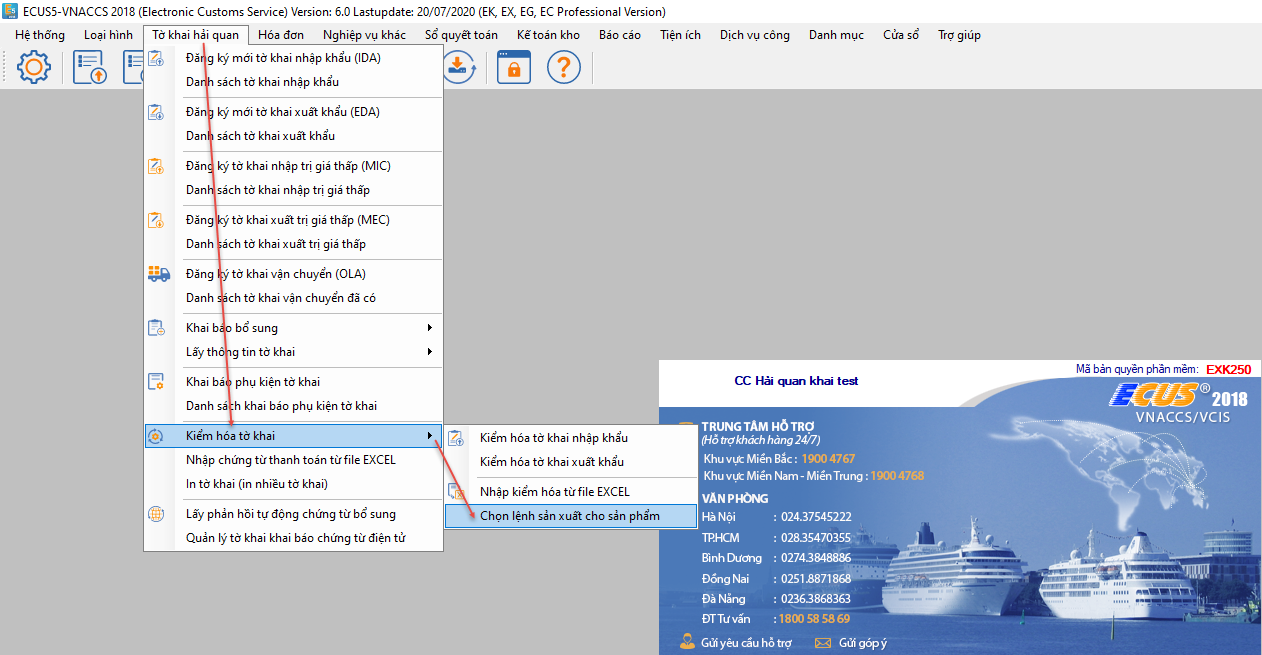The height and width of the screenshot is (655, 1262).
Task: Select Danh sách khai báo phụ kiện tờ khai
Action: tap(293, 406)
